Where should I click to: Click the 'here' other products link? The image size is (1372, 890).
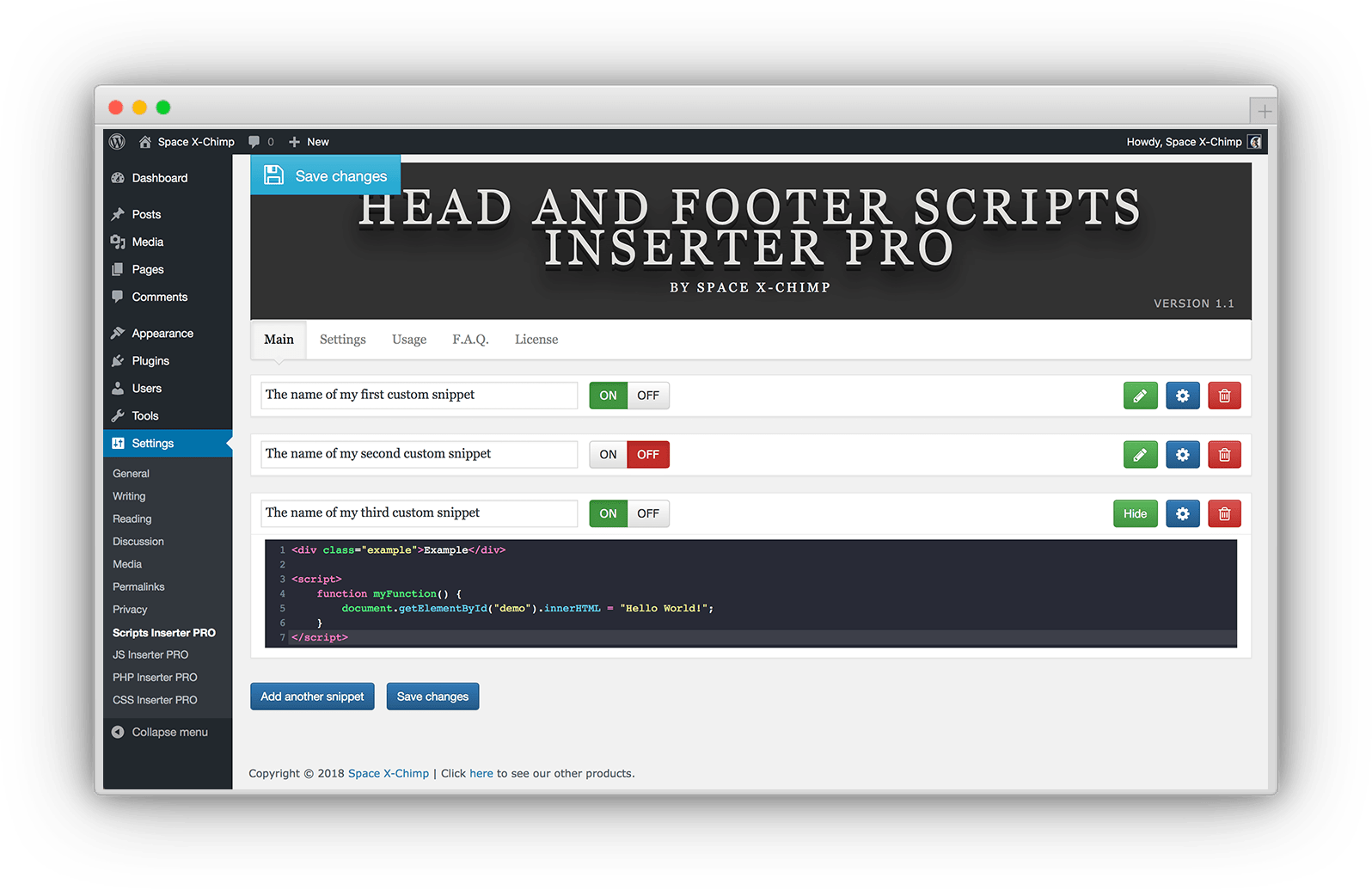coord(481,774)
